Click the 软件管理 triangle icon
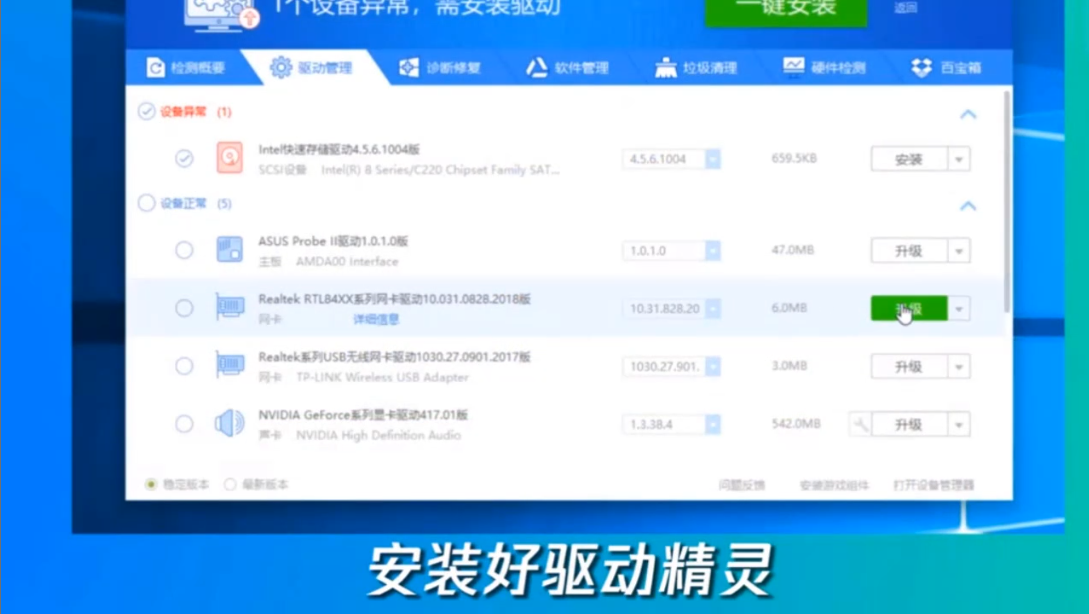1089x614 pixels. (x=536, y=67)
